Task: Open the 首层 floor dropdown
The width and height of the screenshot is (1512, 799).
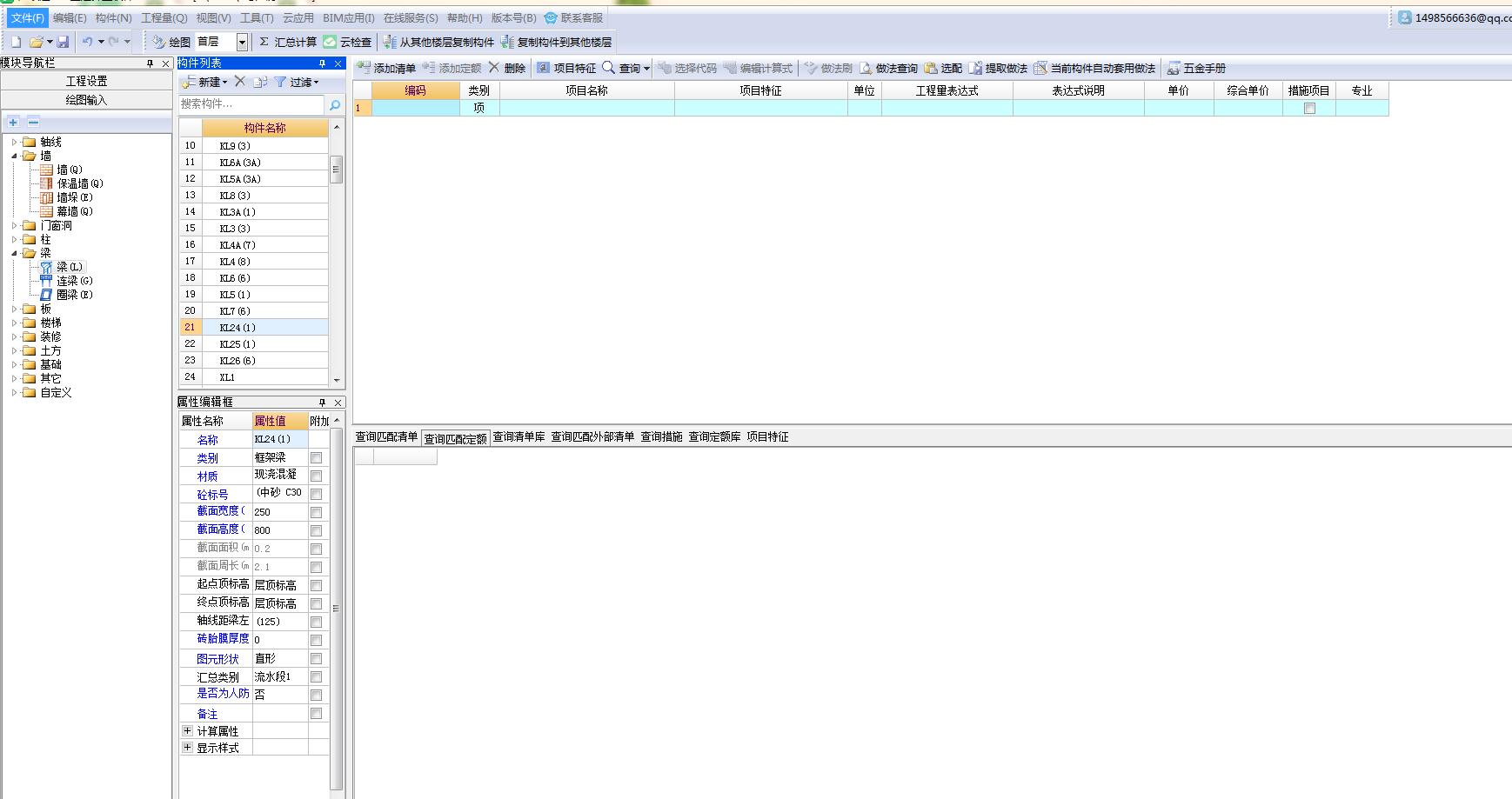Action: (x=242, y=42)
